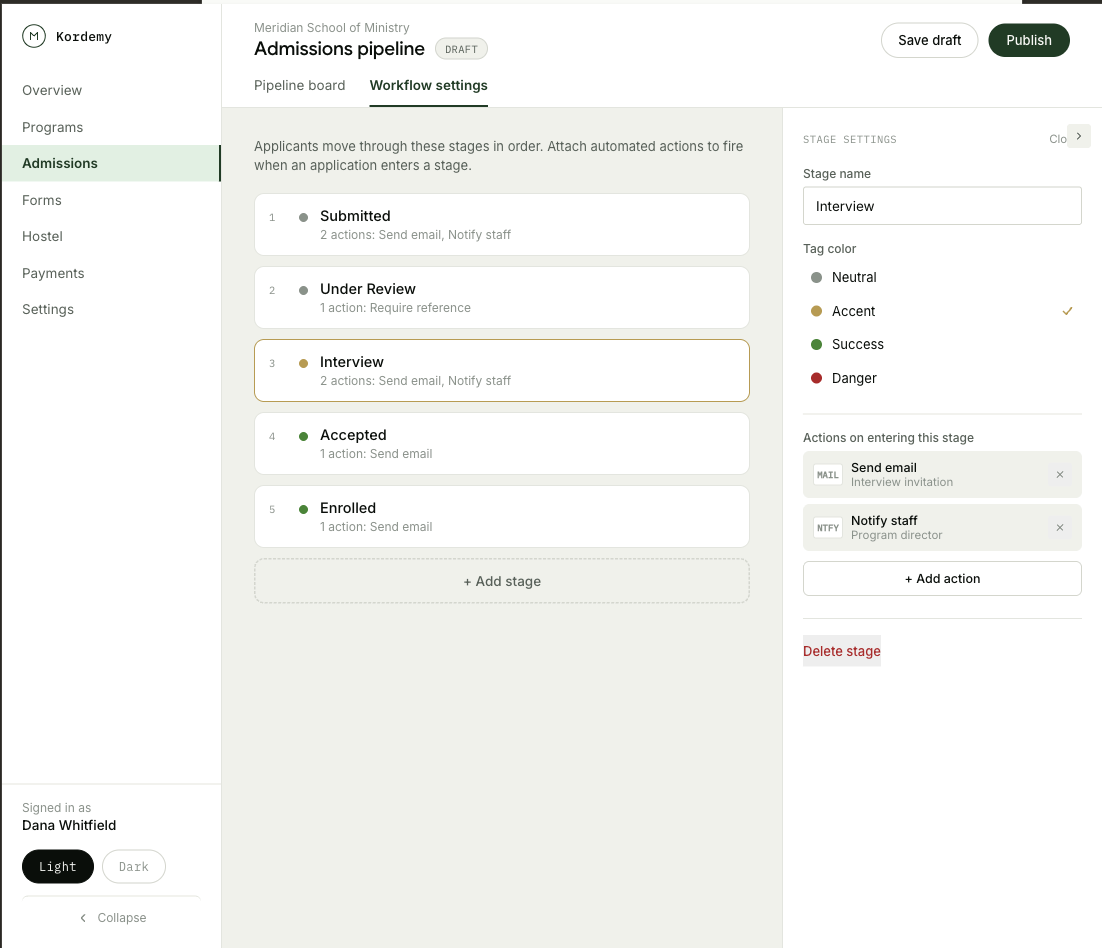1102x948 pixels.
Task: Select Accent tag color
Action: [942, 311]
